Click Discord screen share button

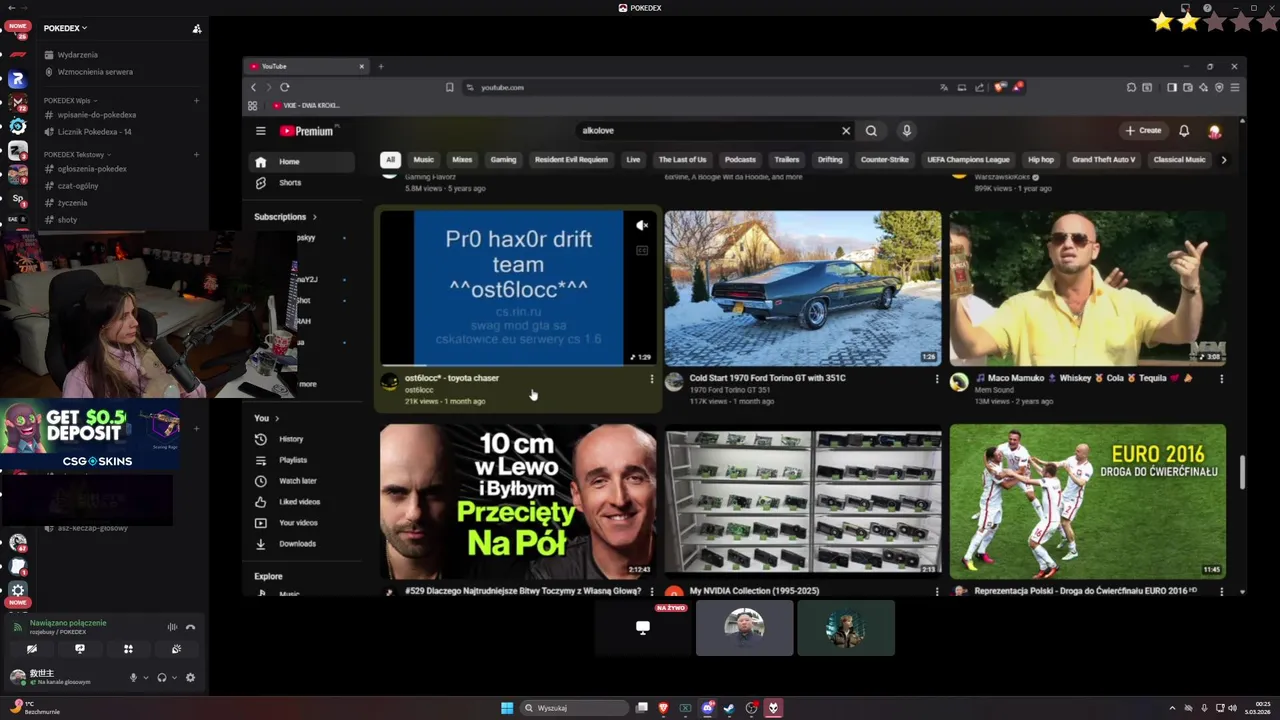(x=80, y=649)
